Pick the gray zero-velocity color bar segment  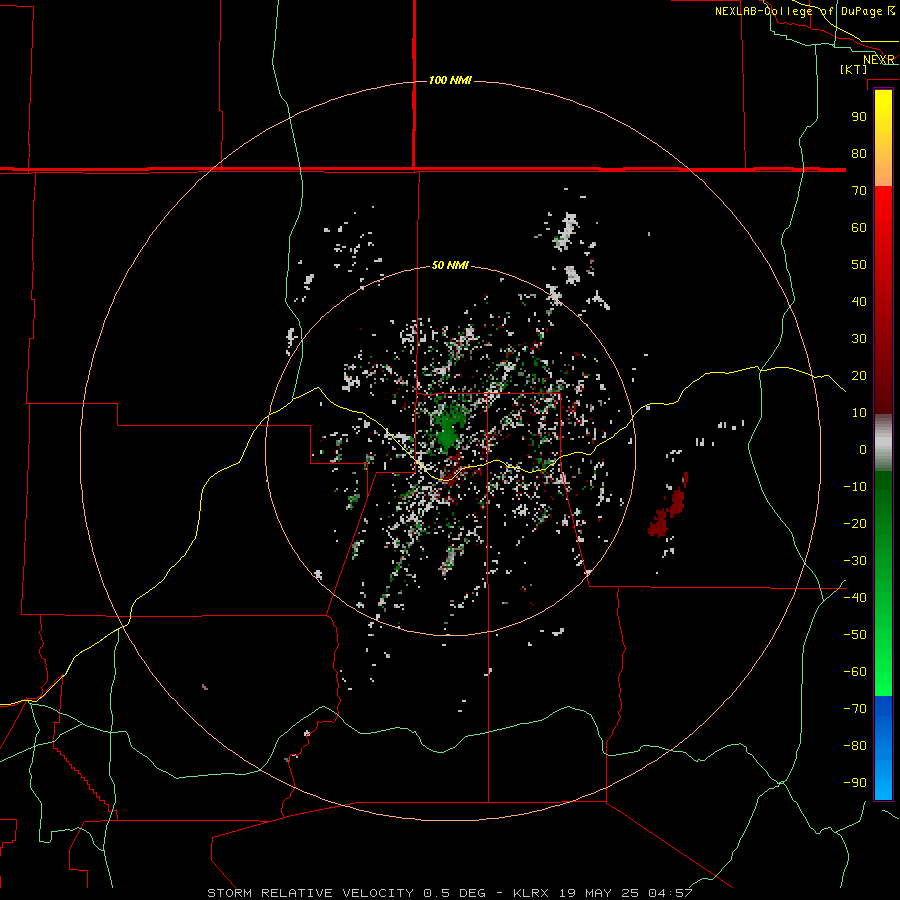(883, 443)
